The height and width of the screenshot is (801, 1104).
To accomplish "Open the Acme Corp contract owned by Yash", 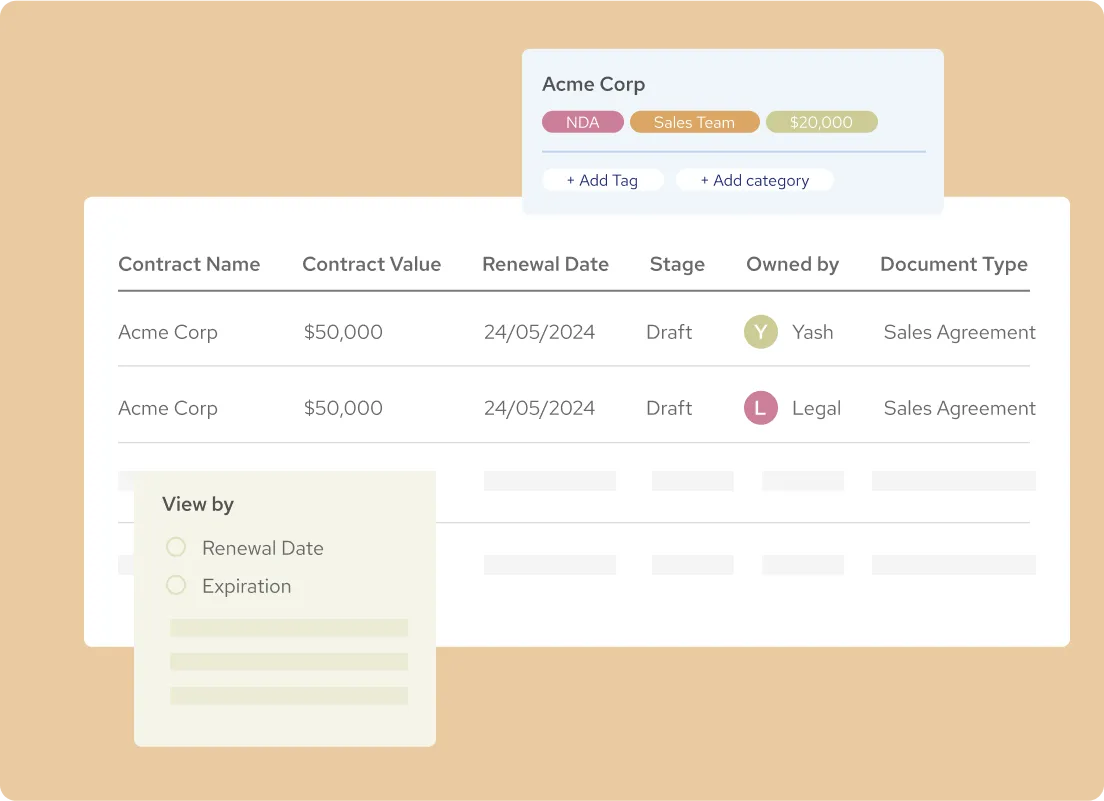I will pos(168,332).
